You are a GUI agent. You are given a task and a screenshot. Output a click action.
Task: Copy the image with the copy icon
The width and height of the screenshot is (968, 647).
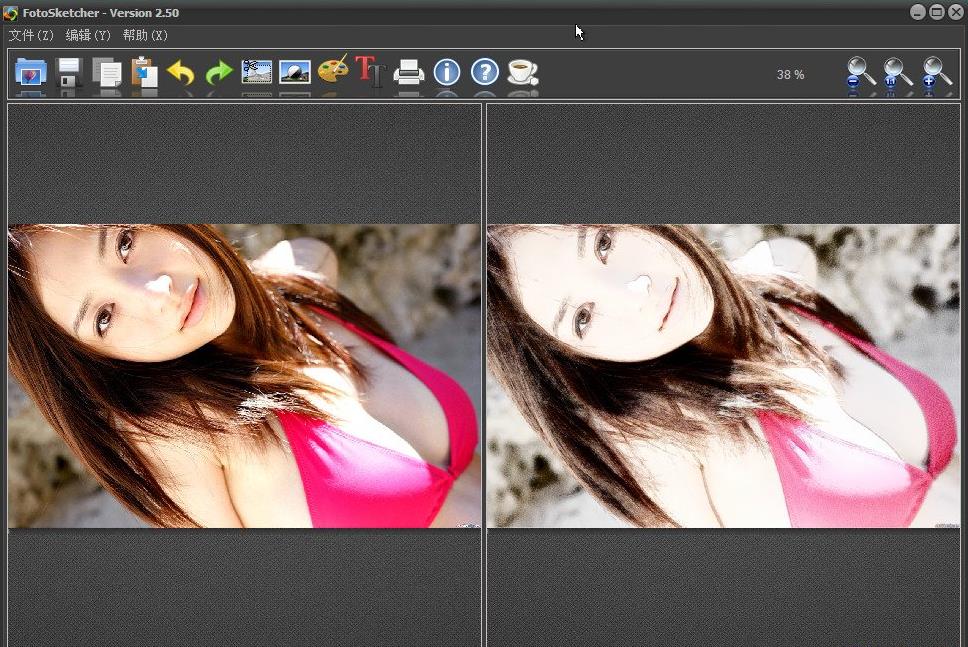point(107,73)
